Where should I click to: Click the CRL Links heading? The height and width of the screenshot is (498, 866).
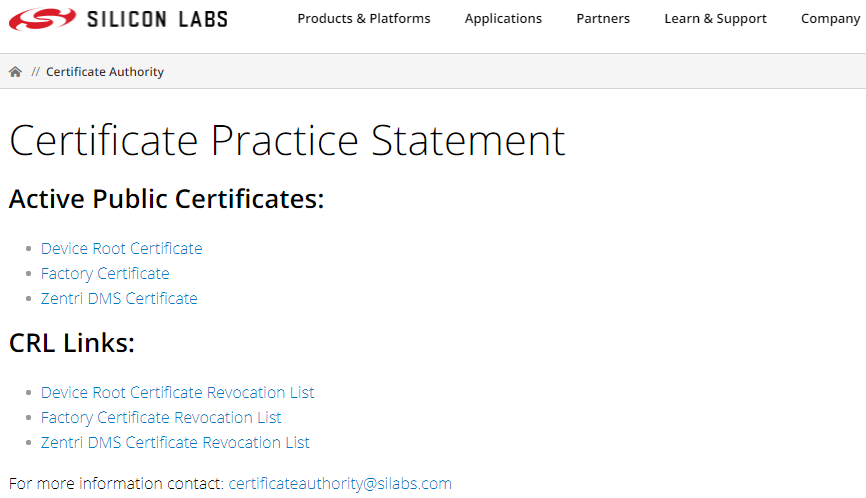[x=72, y=343]
